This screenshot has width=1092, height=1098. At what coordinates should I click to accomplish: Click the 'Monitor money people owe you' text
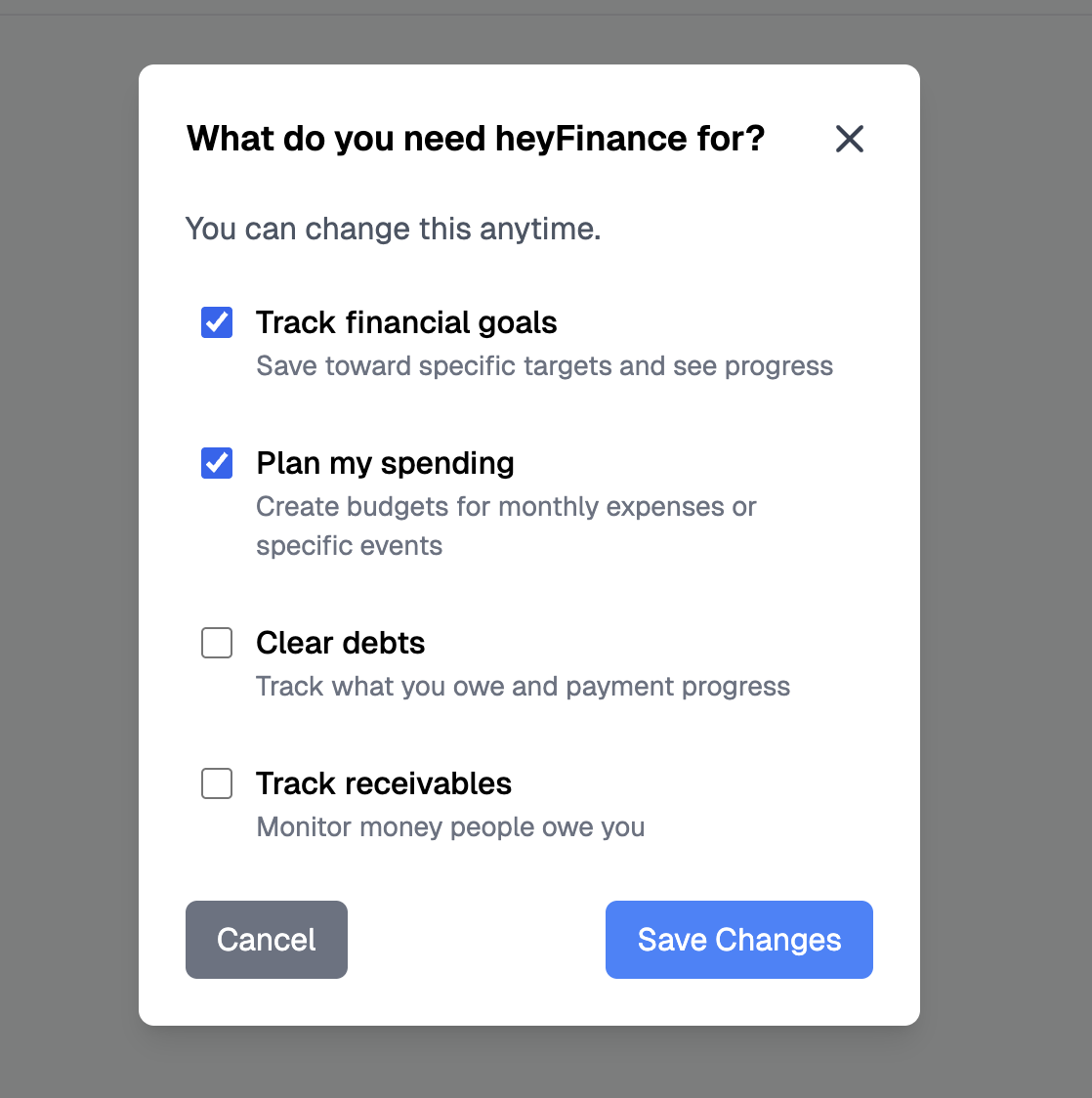click(450, 826)
